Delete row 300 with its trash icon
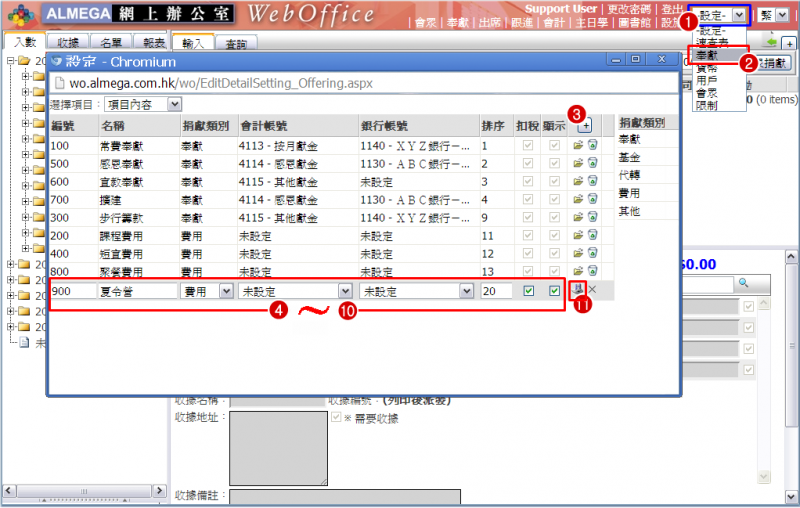Screen dimensions: 800x508 click(592, 217)
